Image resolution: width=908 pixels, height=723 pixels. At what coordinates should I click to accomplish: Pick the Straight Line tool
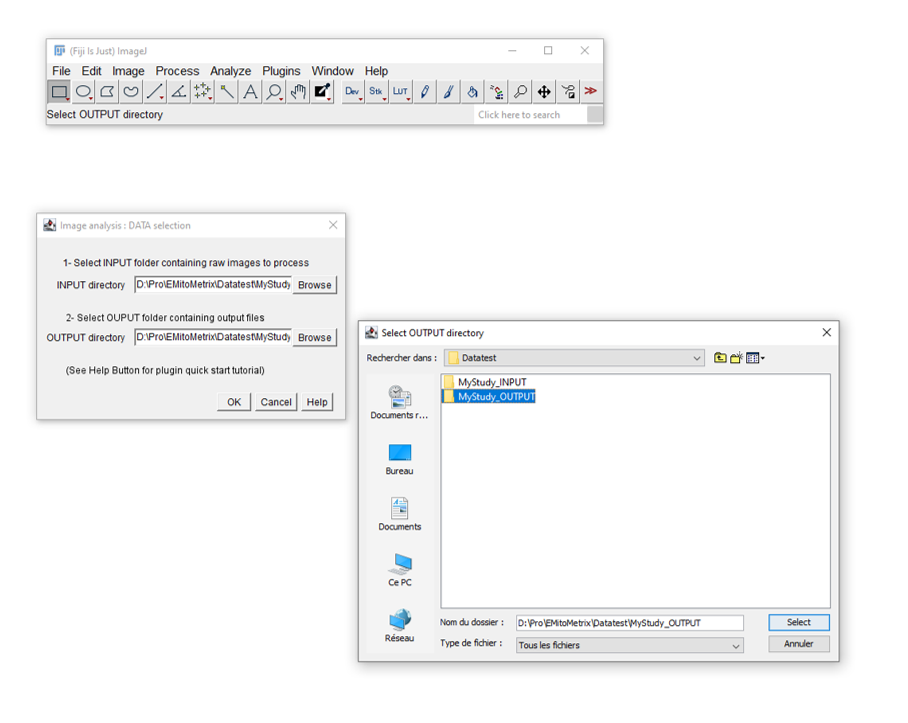(154, 92)
